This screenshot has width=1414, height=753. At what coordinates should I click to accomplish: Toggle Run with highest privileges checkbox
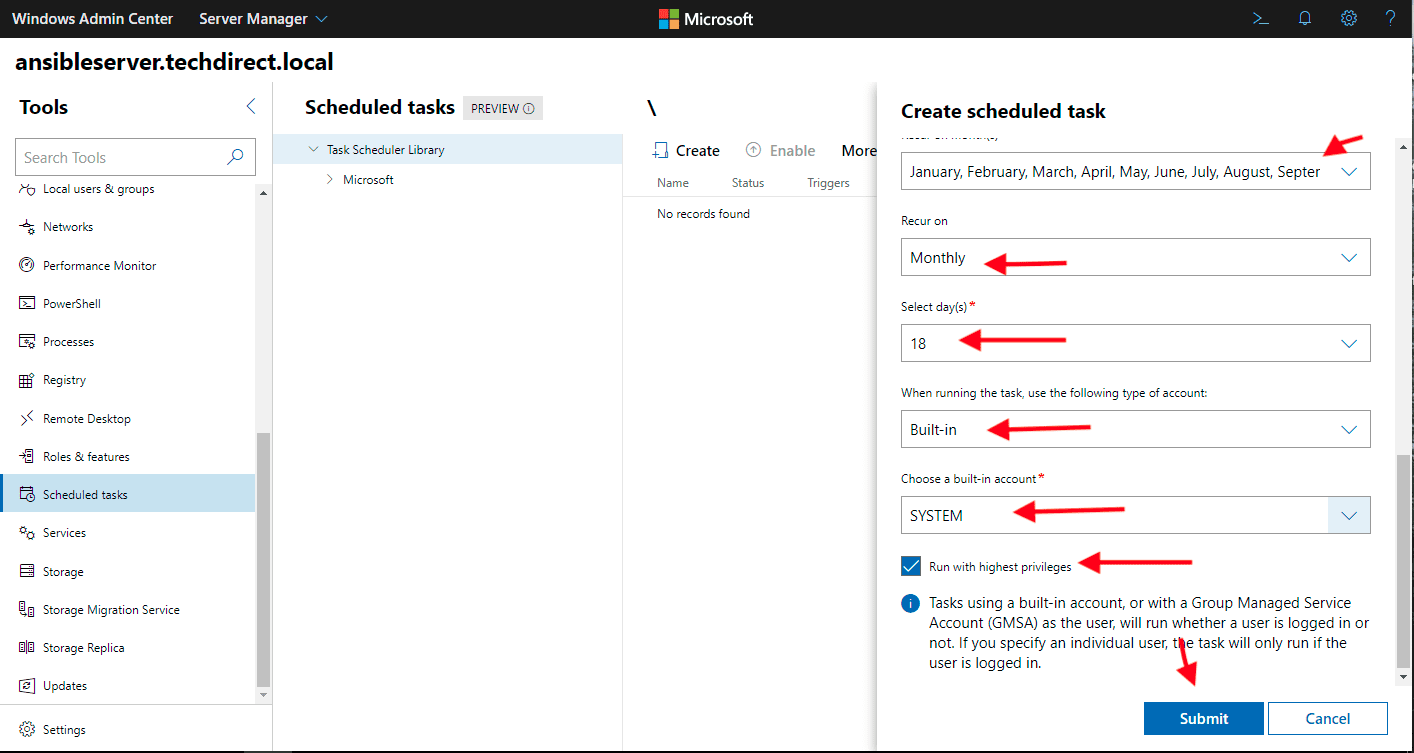click(x=911, y=567)
